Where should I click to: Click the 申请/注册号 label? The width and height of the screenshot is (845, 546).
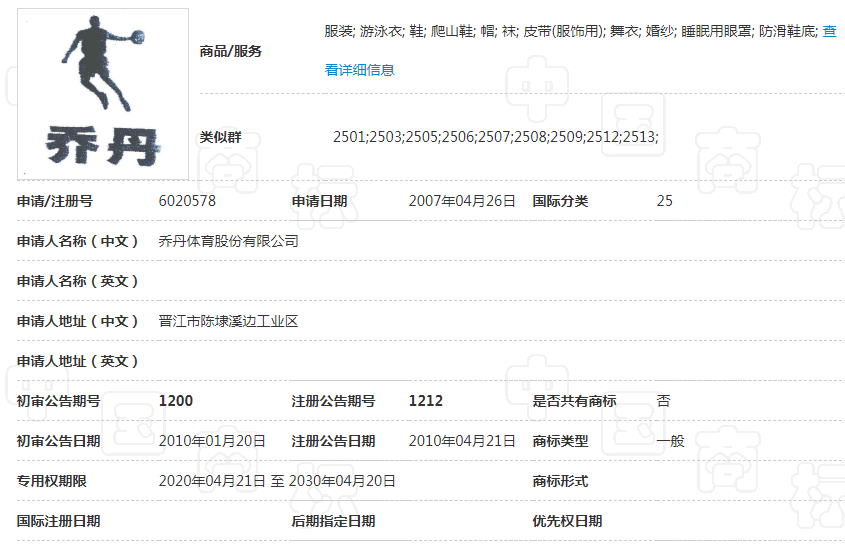[54, 201]
